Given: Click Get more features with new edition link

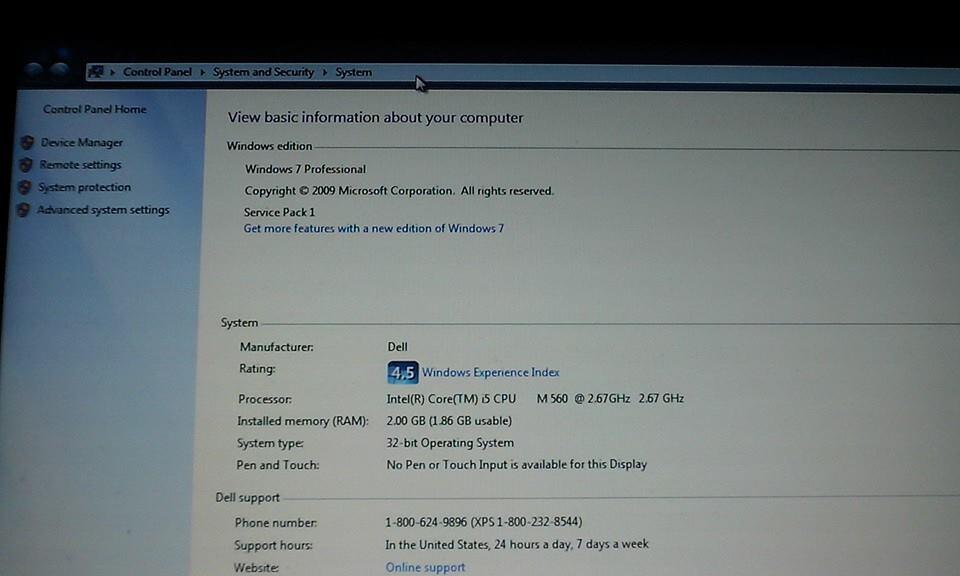Looking at the screenshot, I should click(x=373, y=228).
